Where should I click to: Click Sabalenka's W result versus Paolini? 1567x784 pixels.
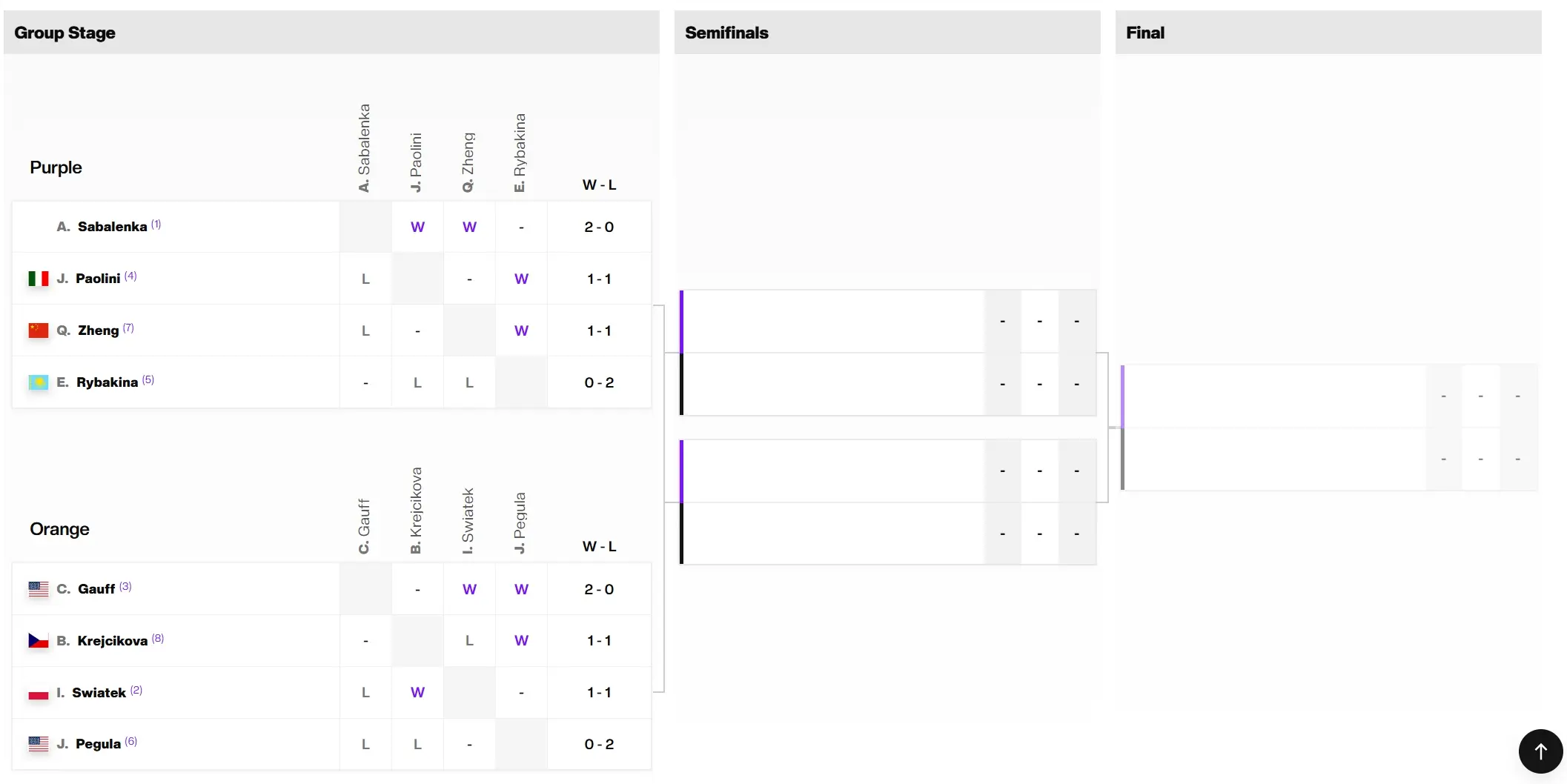[x=418, y=227]
